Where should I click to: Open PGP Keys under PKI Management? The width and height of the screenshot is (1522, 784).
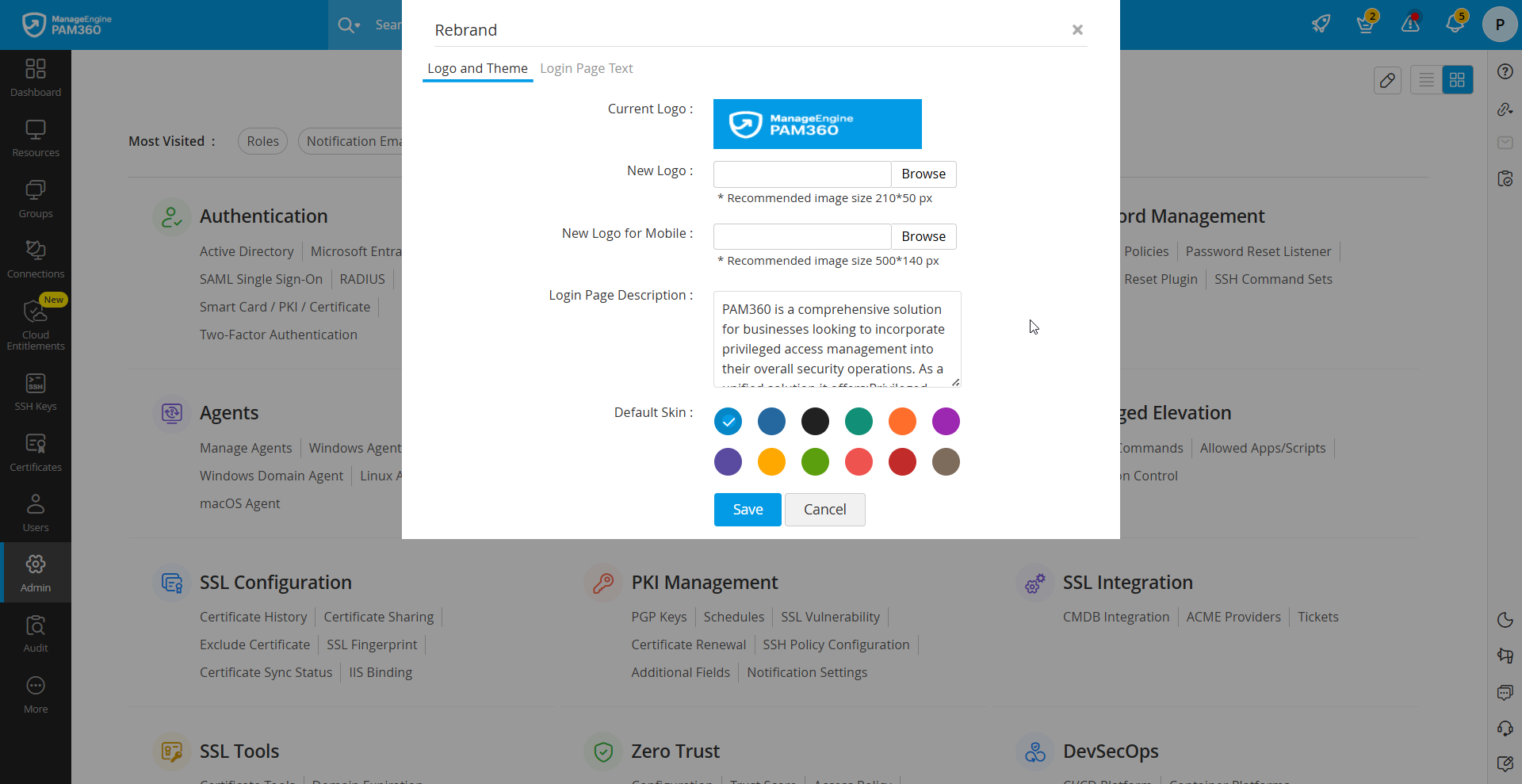click(x=659, y=617)
